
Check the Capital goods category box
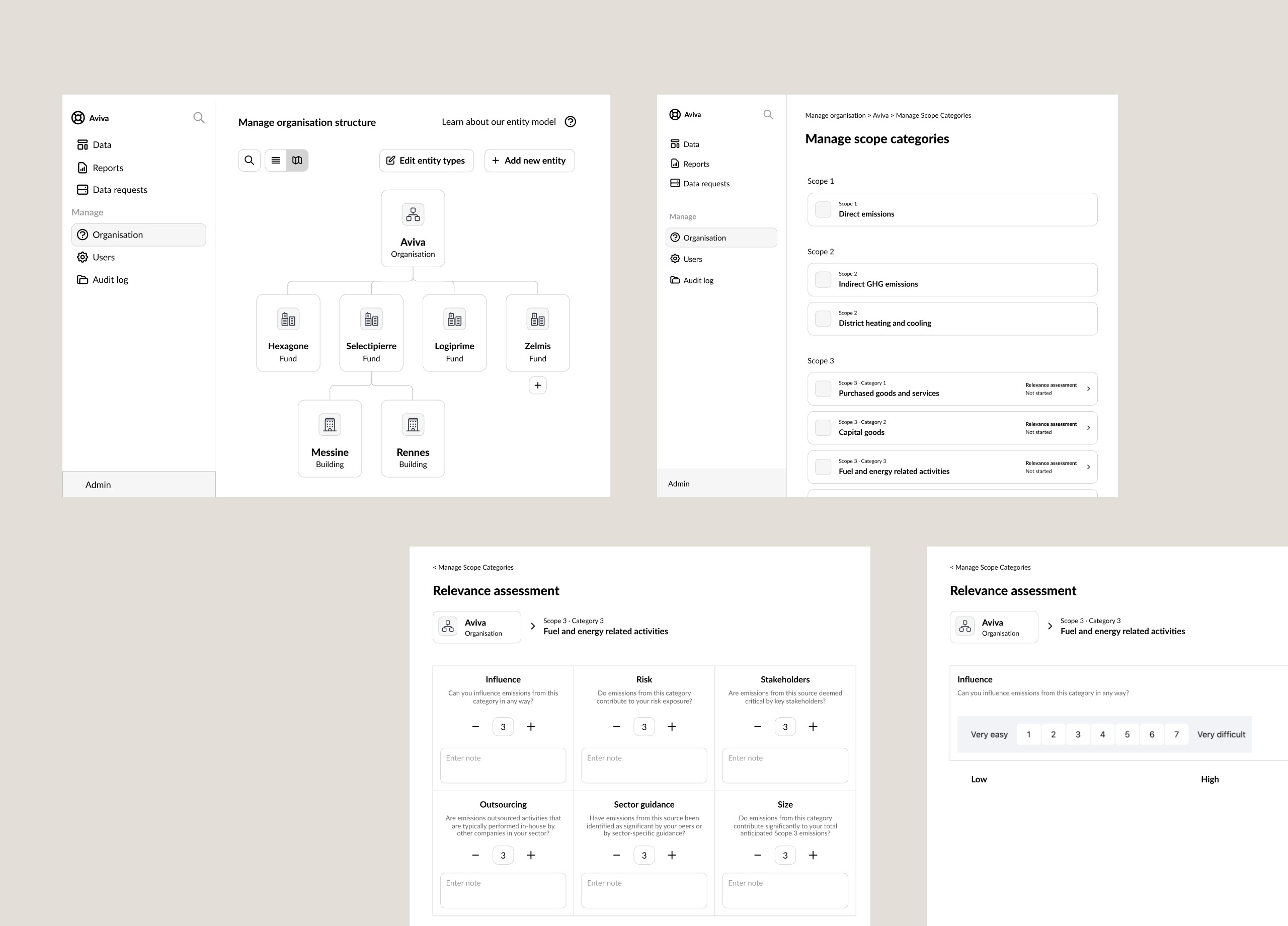(823, 427)
